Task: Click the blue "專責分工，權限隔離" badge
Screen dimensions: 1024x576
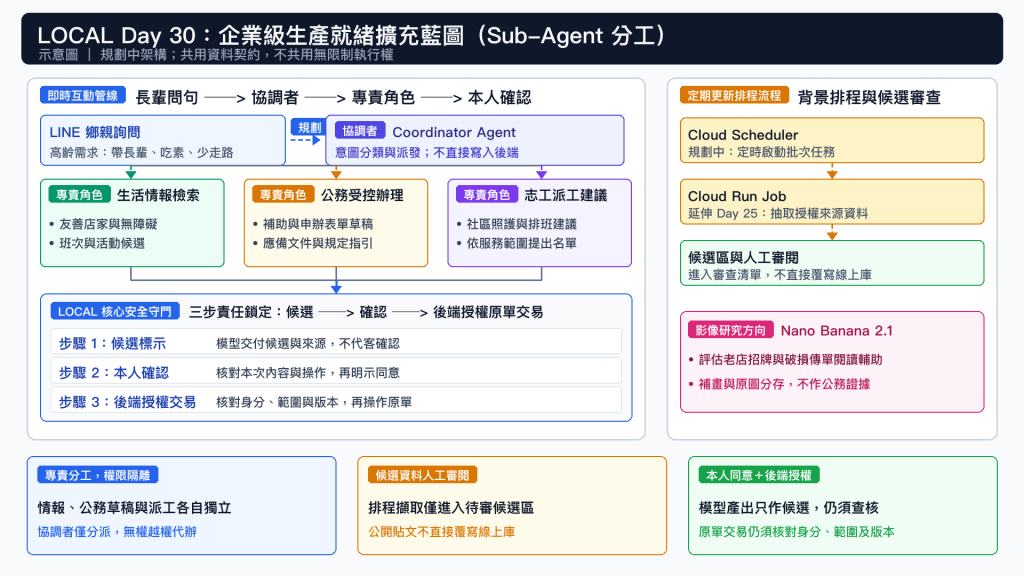Action: [x=97, y=475]
